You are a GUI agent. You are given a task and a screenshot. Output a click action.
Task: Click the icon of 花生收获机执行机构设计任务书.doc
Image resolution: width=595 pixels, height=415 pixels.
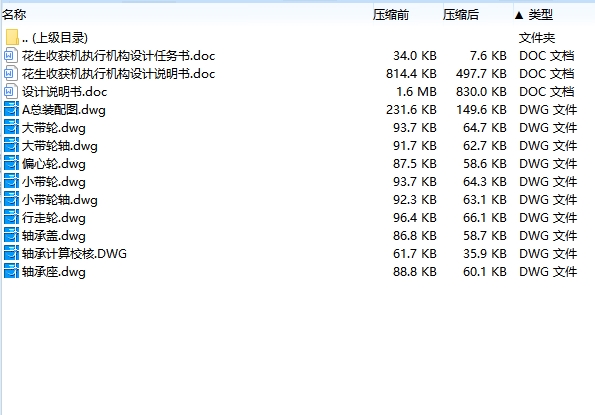coord(11,56)
